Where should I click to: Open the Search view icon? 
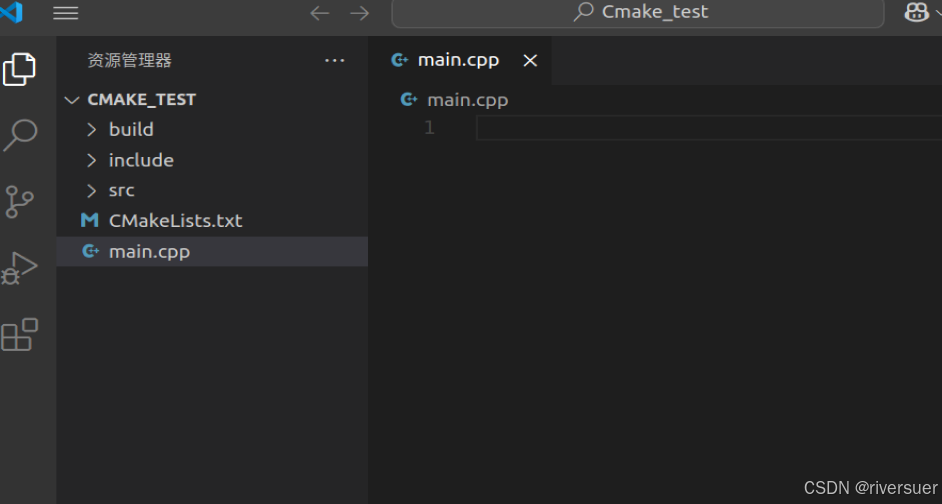20,134
